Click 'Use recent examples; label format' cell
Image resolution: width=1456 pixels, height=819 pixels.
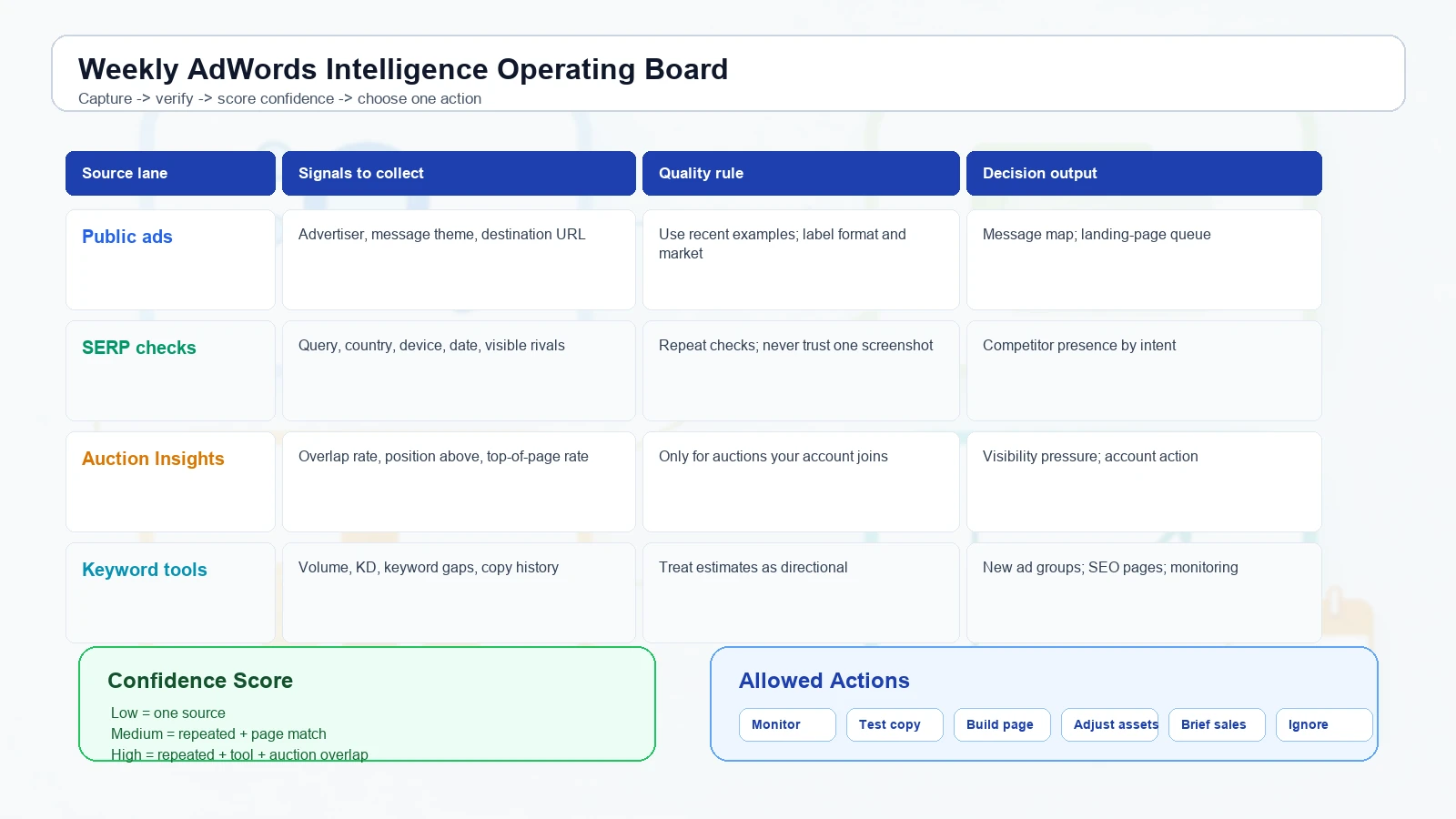click(x=801, y=259)
